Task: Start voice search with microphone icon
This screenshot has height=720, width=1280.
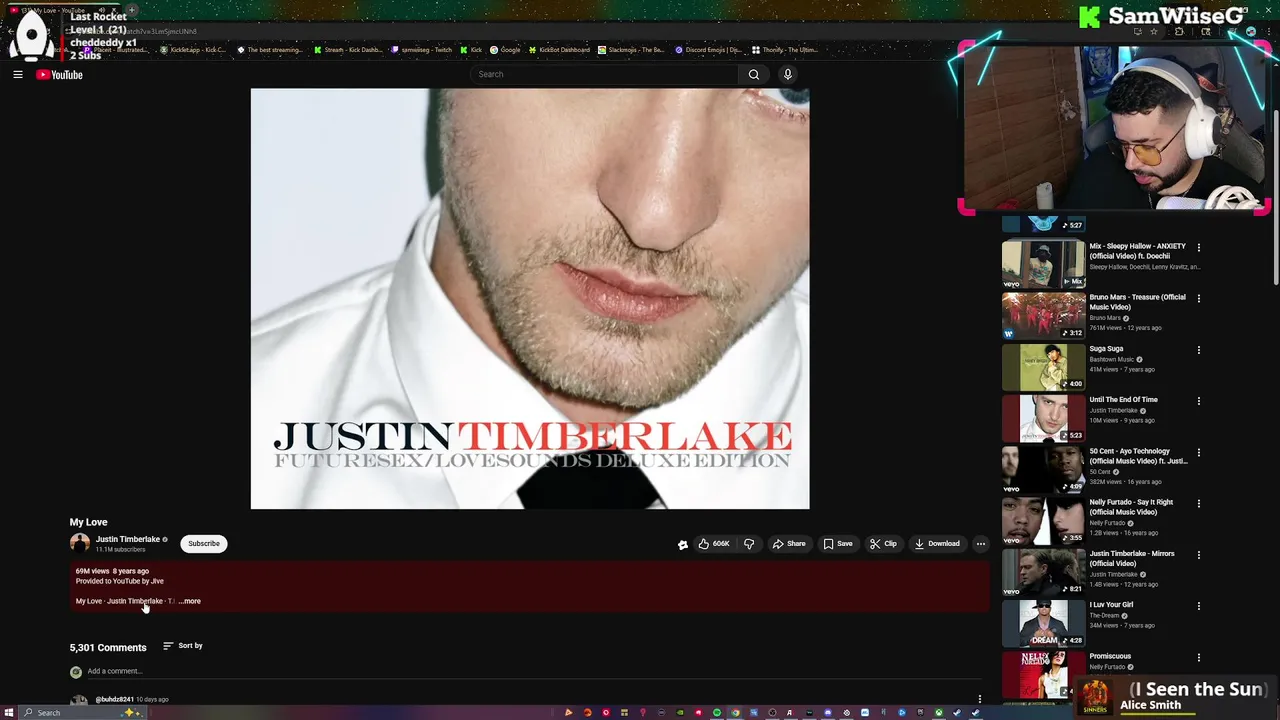Action: tap(788, 74)
